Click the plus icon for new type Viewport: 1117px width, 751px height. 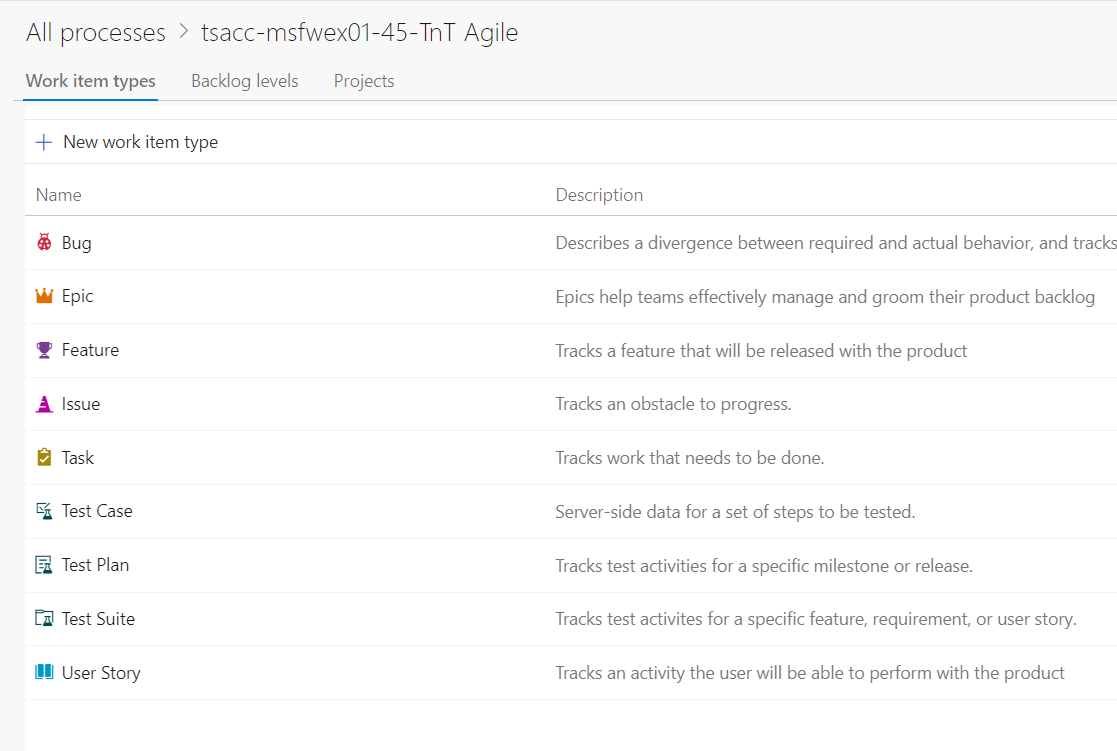43,142
